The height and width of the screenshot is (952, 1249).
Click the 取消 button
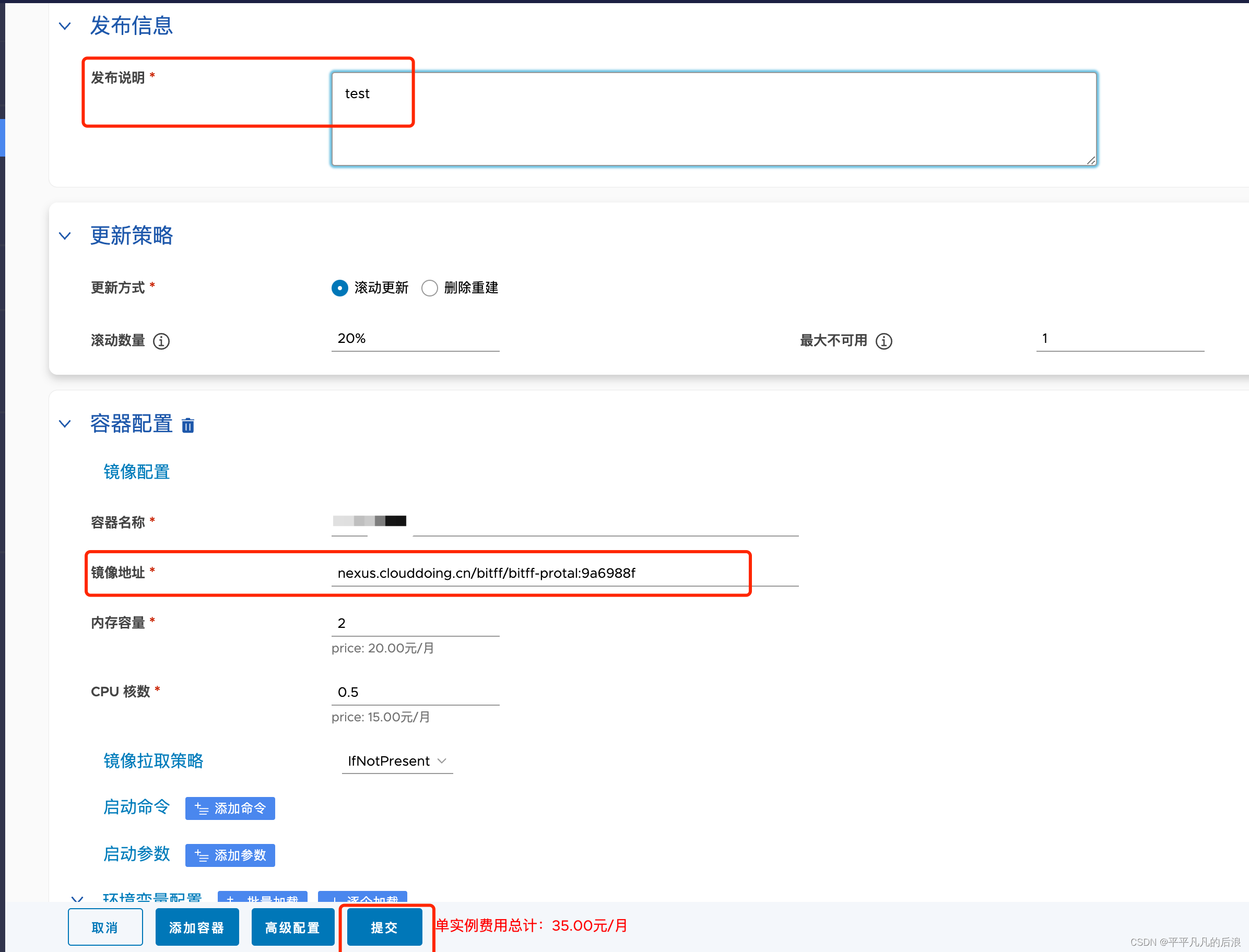click(x=105, y=927)
